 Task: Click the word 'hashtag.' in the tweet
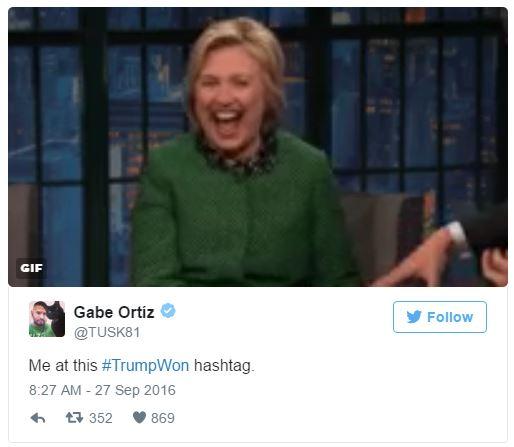(x=224, y=366)
